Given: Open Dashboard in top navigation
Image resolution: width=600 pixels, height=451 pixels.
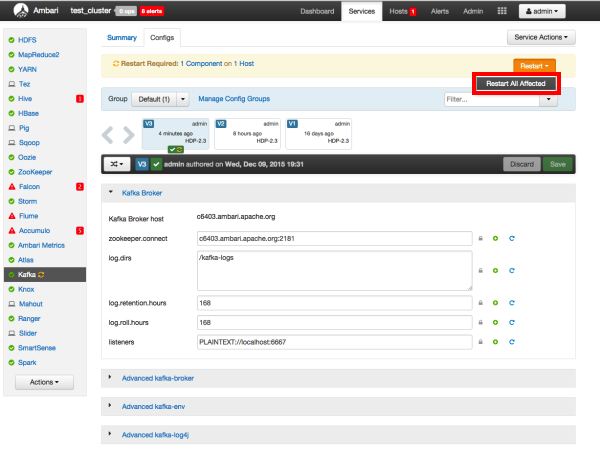Looking at the screenshot, I should tap(317, 11).
